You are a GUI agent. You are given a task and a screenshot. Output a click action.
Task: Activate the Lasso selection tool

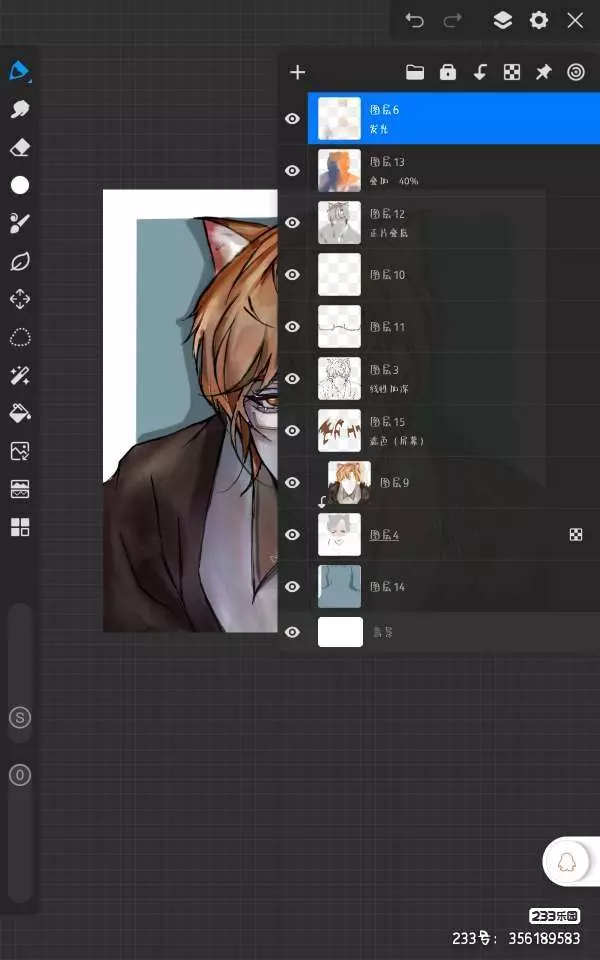pyautogui.click(x=20, y=337)
